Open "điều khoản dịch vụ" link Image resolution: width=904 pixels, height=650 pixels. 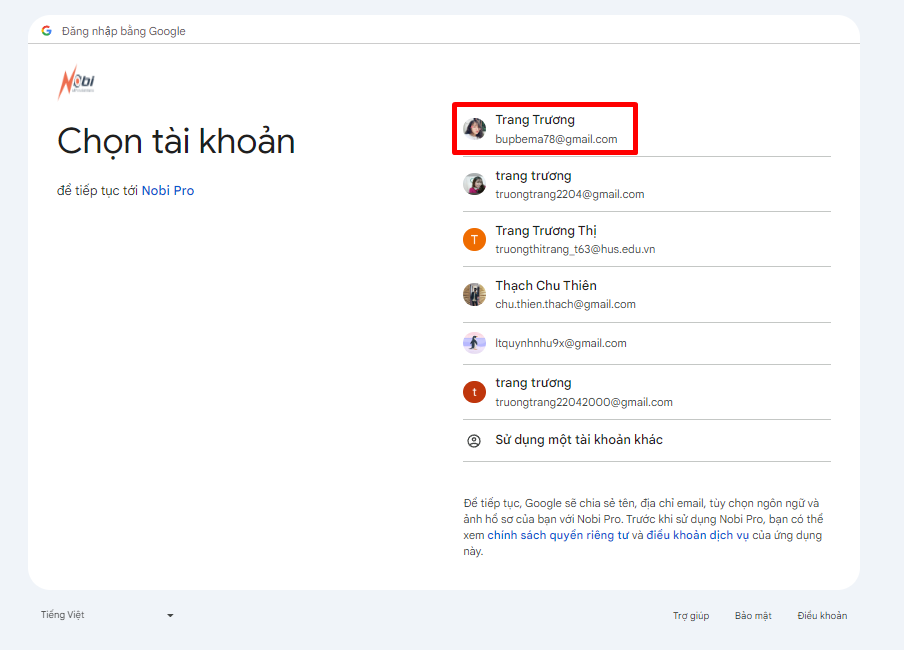point(696,536)
